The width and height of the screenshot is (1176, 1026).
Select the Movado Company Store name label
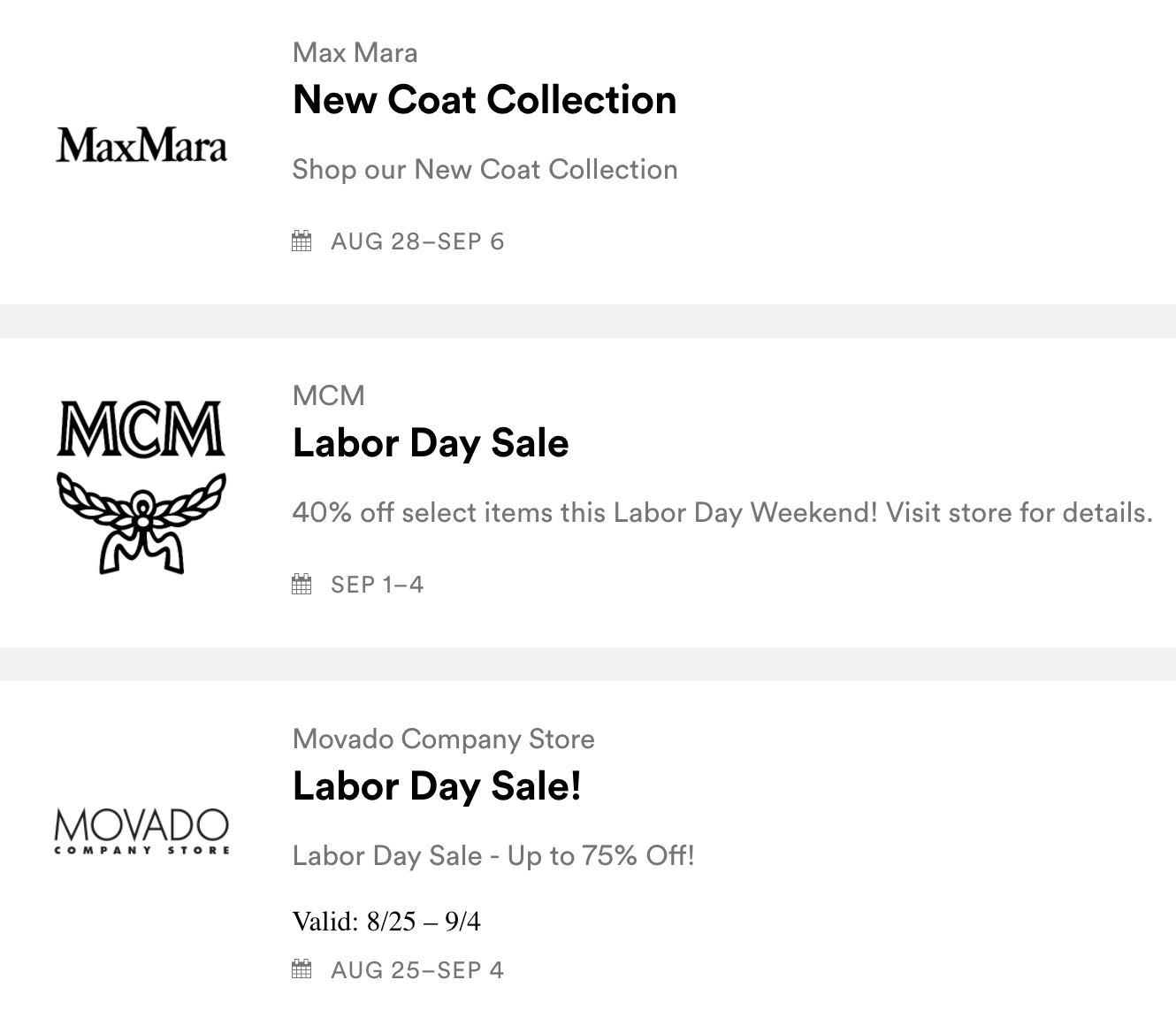(443, 739)
